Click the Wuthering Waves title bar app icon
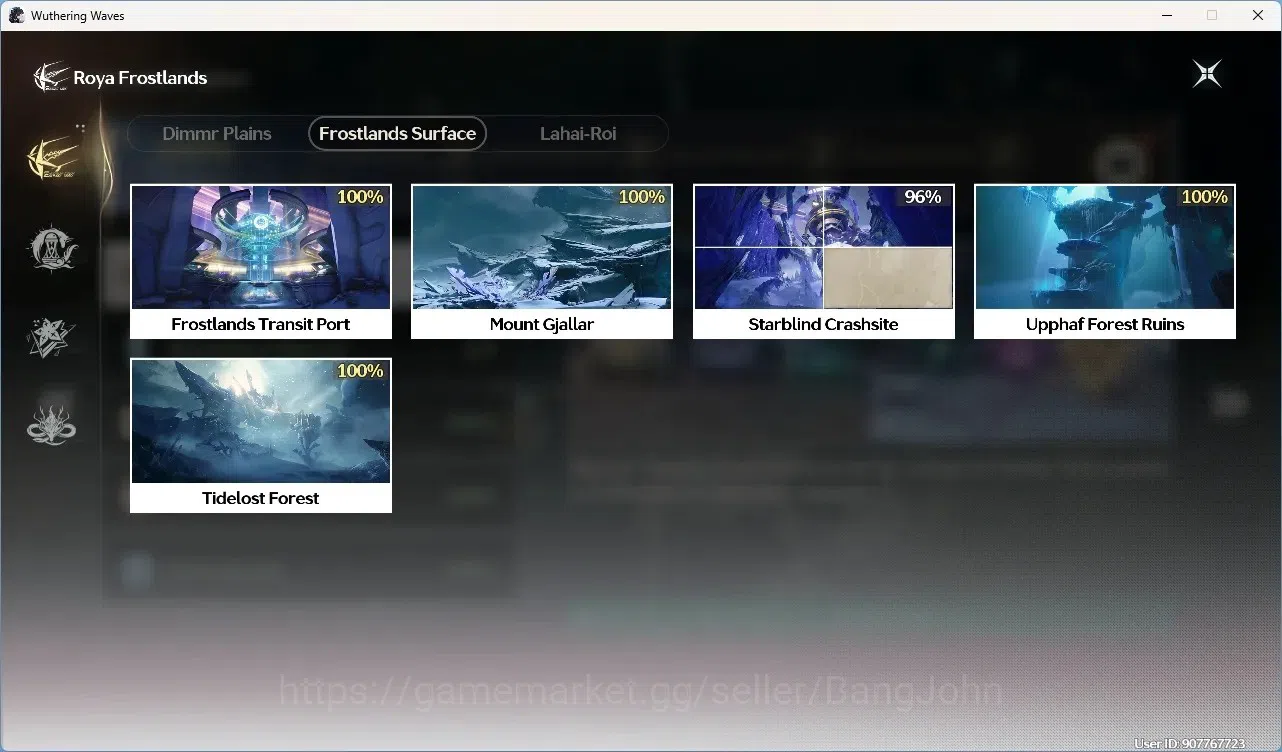This screenshot has width=1282, height=752. pos(17,15)
